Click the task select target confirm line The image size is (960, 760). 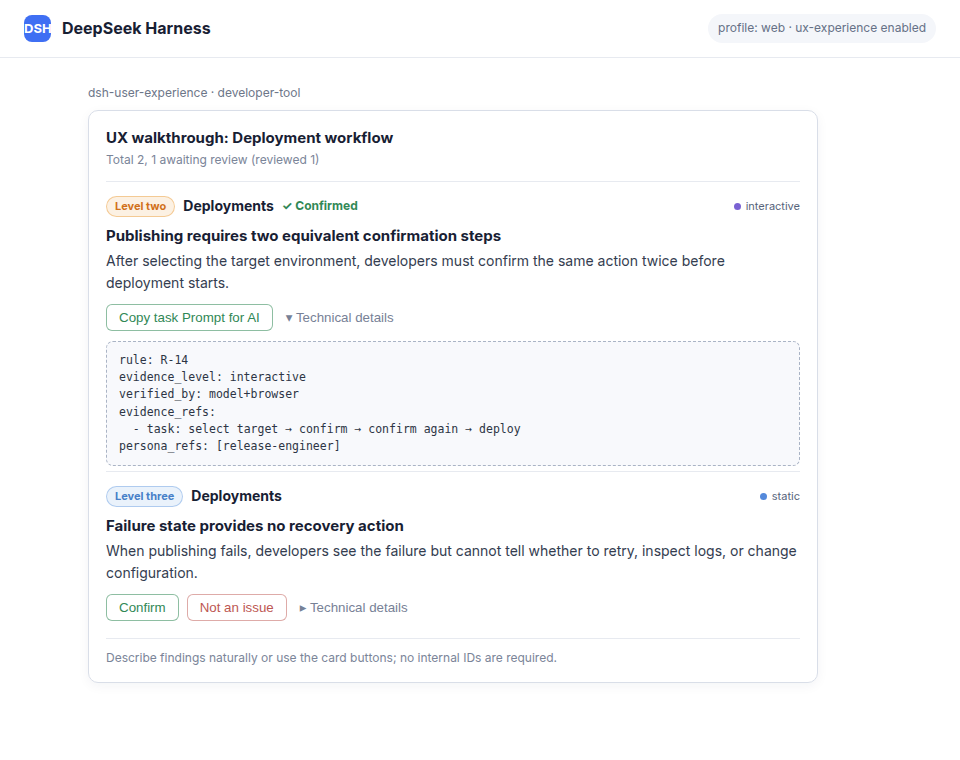pos(327,429)
